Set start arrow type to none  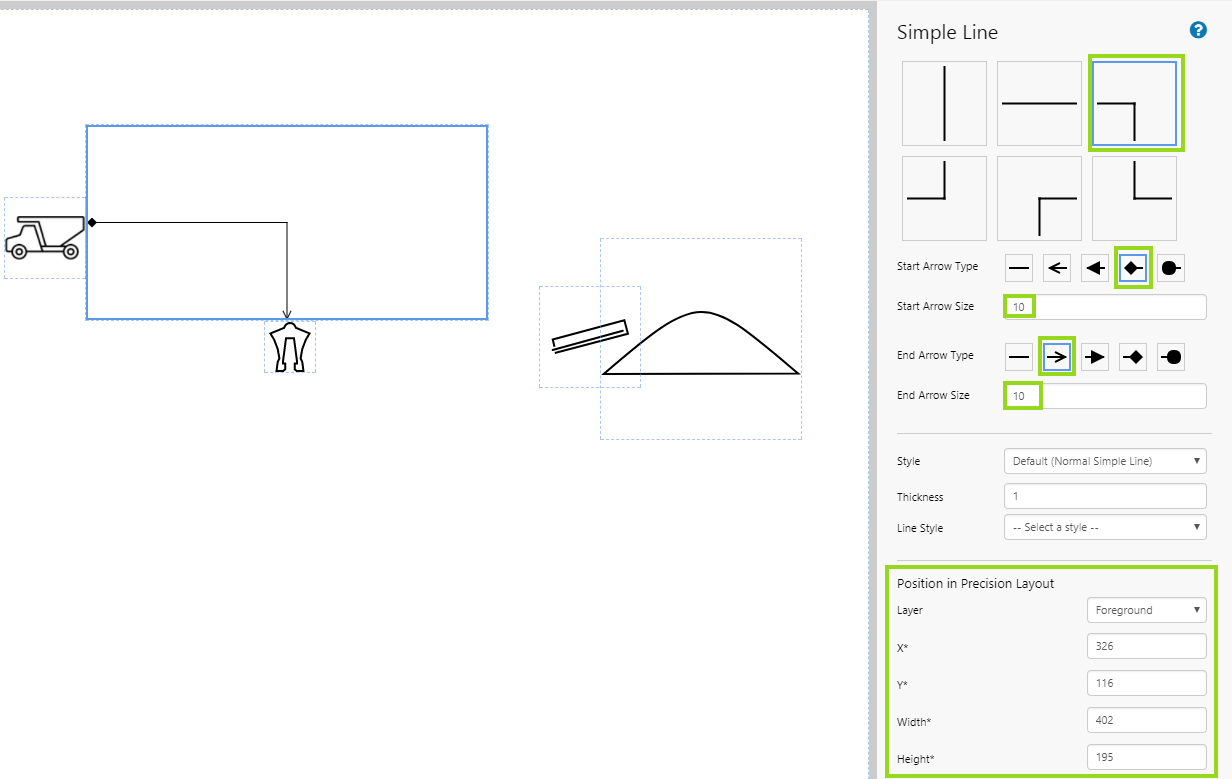click(x=1019, y=268)
